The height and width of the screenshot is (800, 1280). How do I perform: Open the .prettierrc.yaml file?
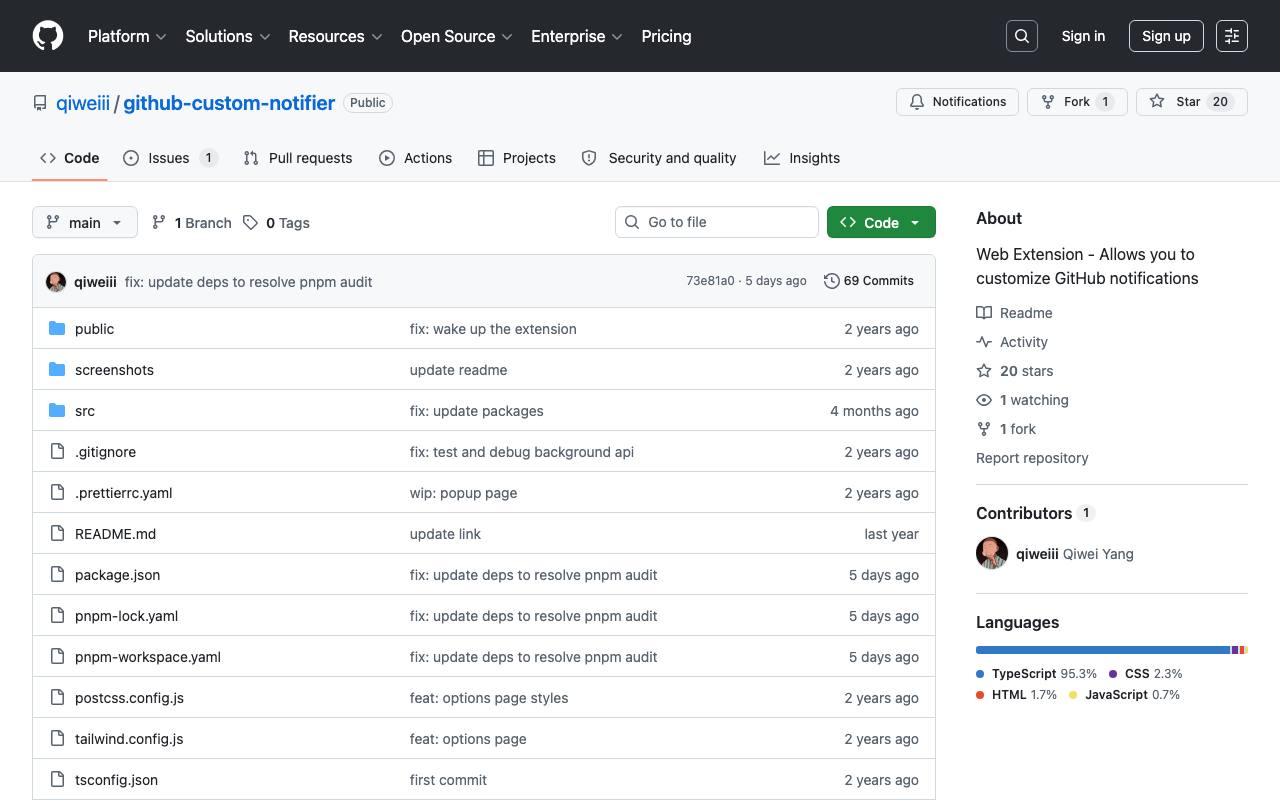[124, 493]
